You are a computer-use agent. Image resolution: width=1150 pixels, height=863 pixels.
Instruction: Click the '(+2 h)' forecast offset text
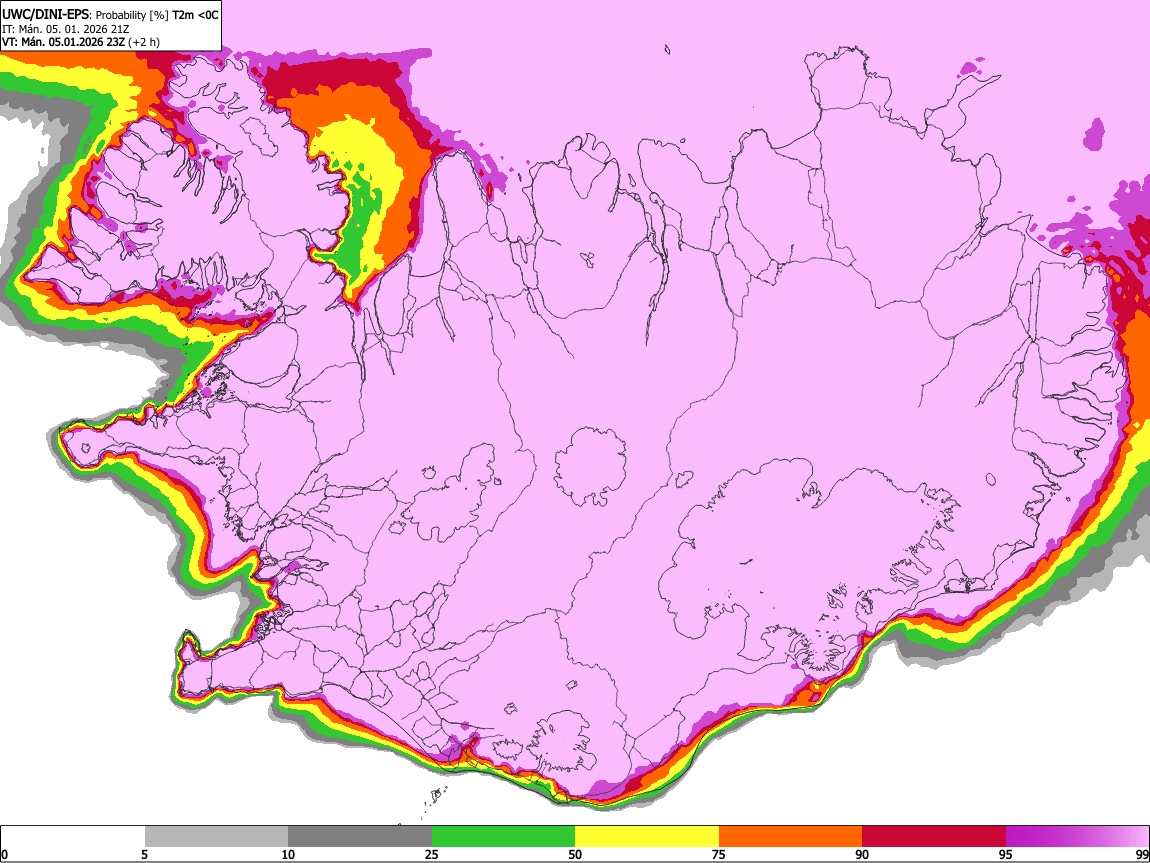143,42
